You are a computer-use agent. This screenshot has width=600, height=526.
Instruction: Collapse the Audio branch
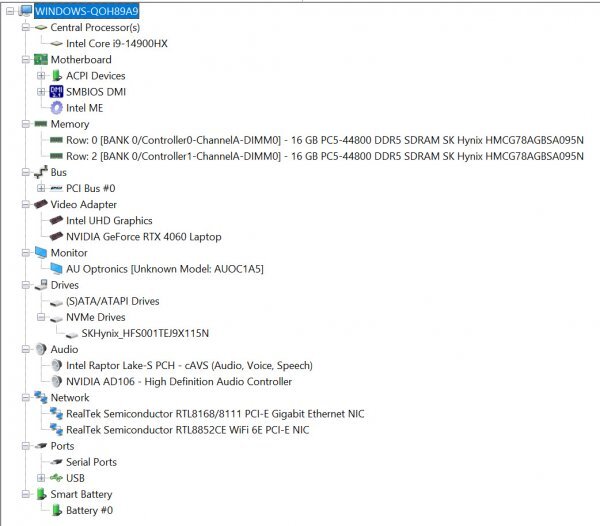tap(26, 349)
